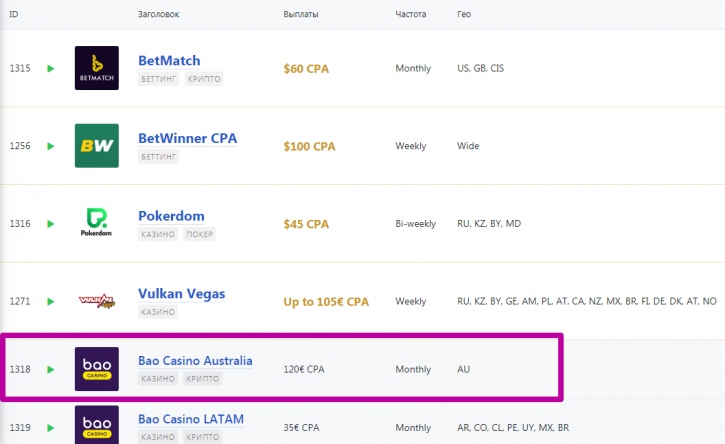Image resolution: width=725 pixels, height=444 pixels.
Task: Click the КАЗИНО tag under Bao Casino LATAM
Action: click(158, 437)
